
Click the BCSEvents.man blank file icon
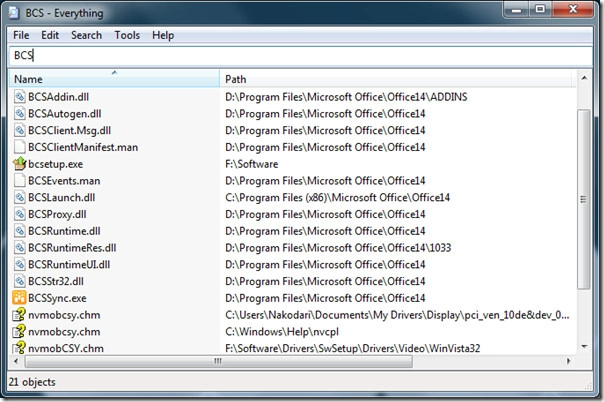[x=20, y=181]
